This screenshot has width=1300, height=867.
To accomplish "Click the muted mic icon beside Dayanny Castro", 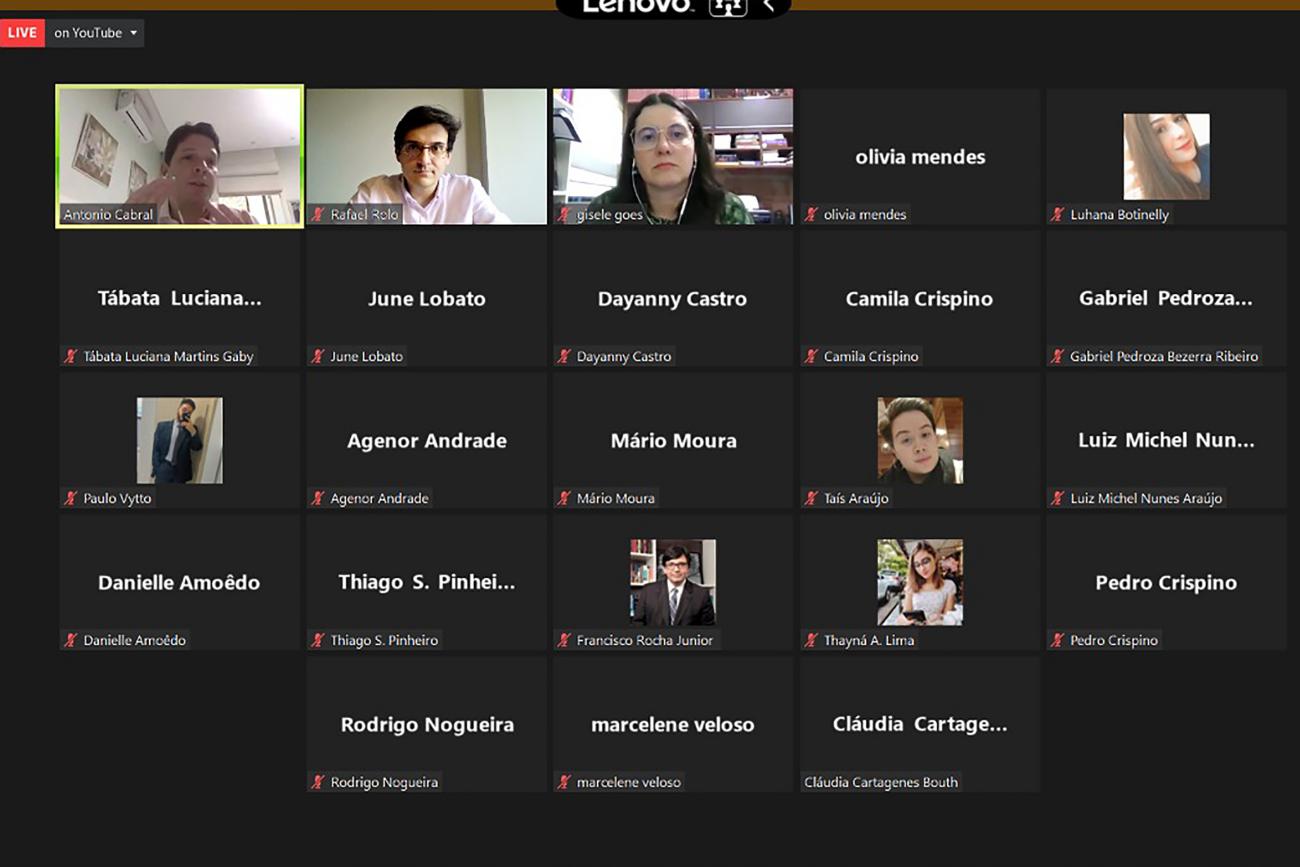I will [x=564, y=356].
